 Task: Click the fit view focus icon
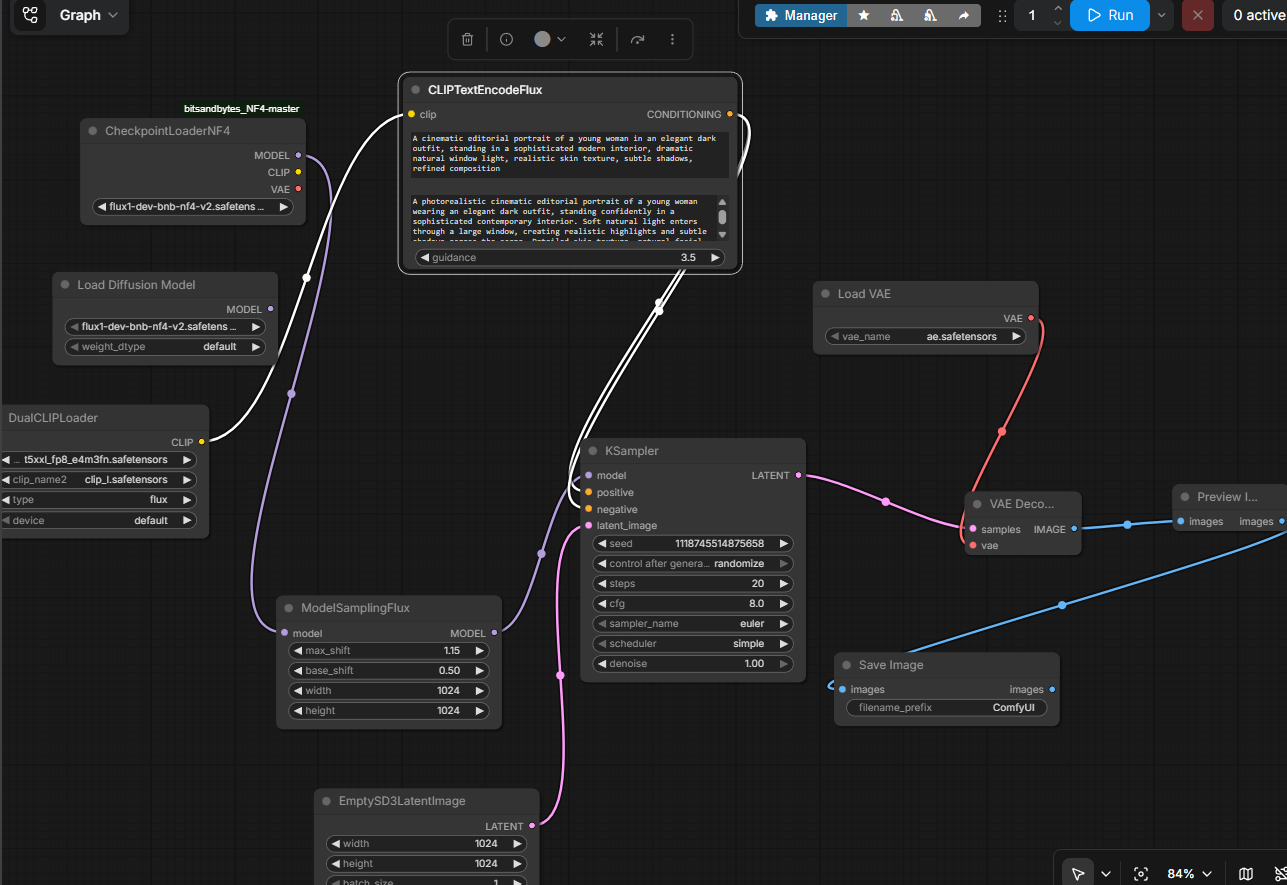coord(1141,874)
